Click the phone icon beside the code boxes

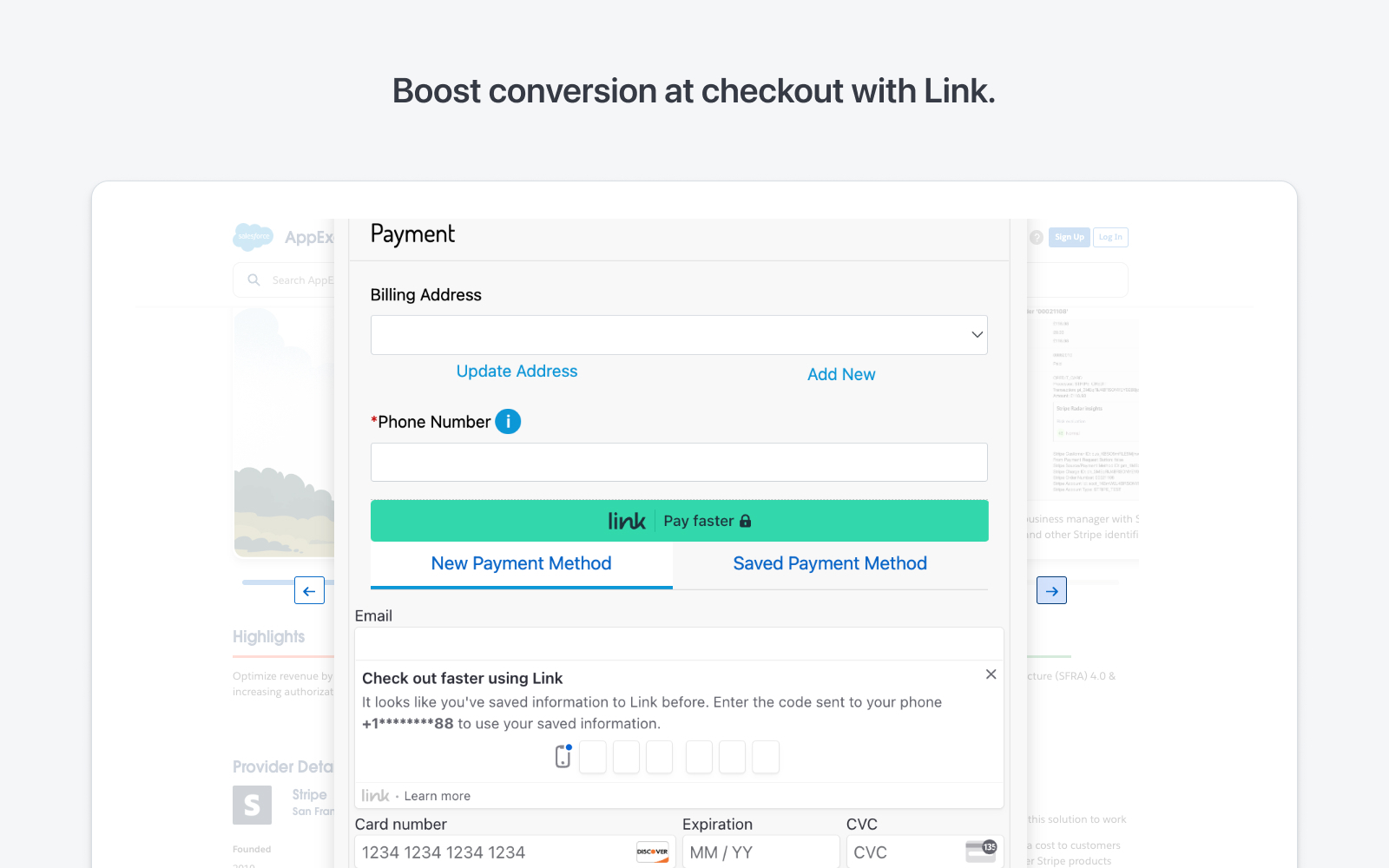coord(562,757)
